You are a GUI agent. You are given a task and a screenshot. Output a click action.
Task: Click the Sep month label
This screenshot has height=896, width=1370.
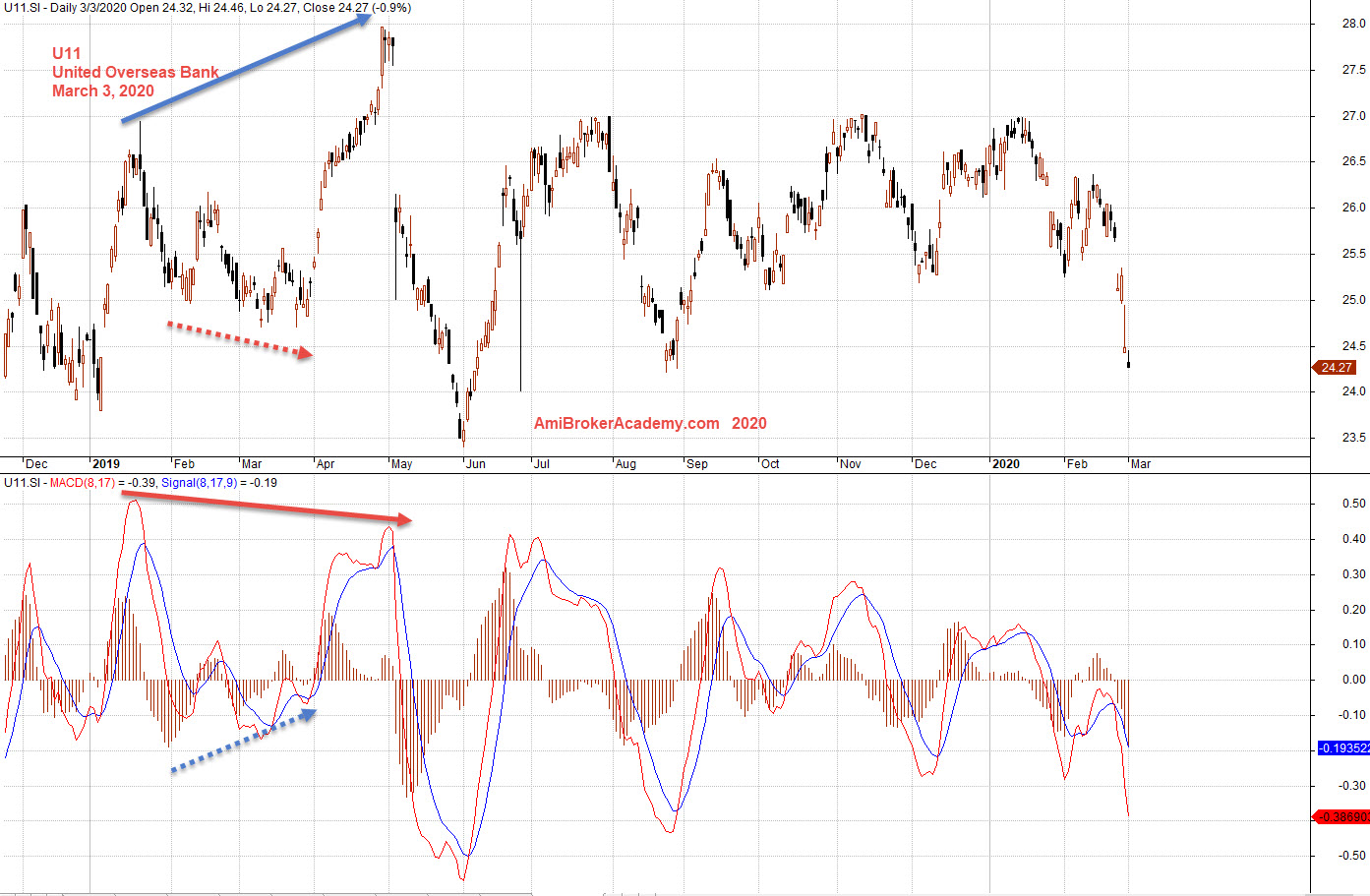pyautogui.click(x=697, y=464)
